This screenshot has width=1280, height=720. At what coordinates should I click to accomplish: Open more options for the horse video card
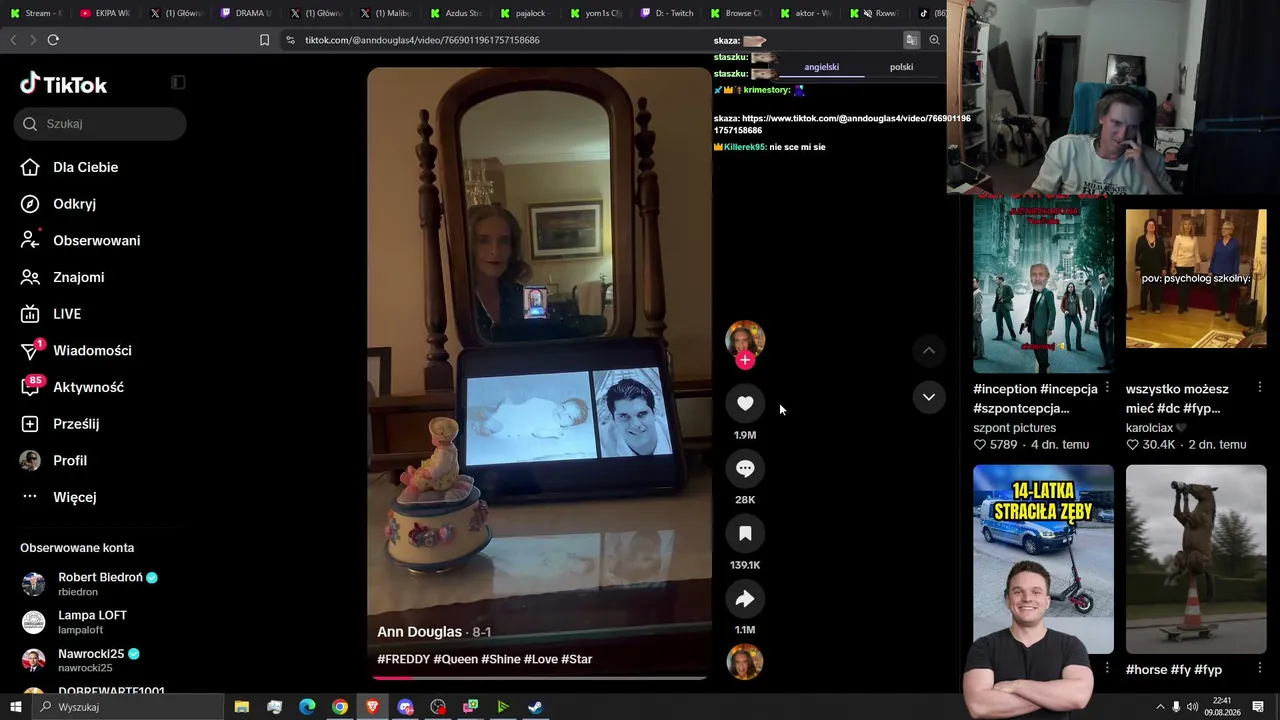pyautogui.click(x=1259, y=668)
